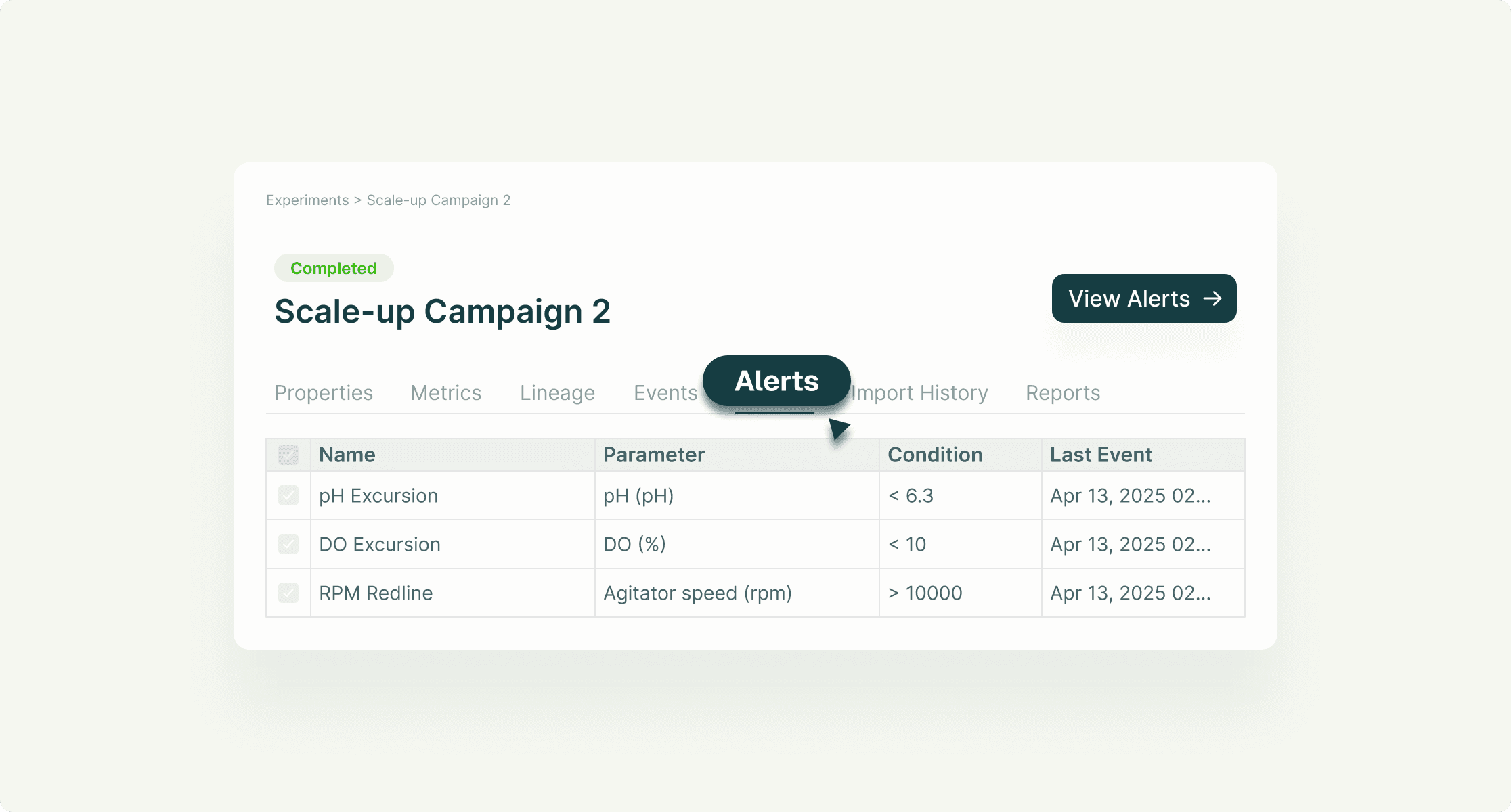Click the View Alerts button
The image size is (1511, 812).
point(1143,298)
